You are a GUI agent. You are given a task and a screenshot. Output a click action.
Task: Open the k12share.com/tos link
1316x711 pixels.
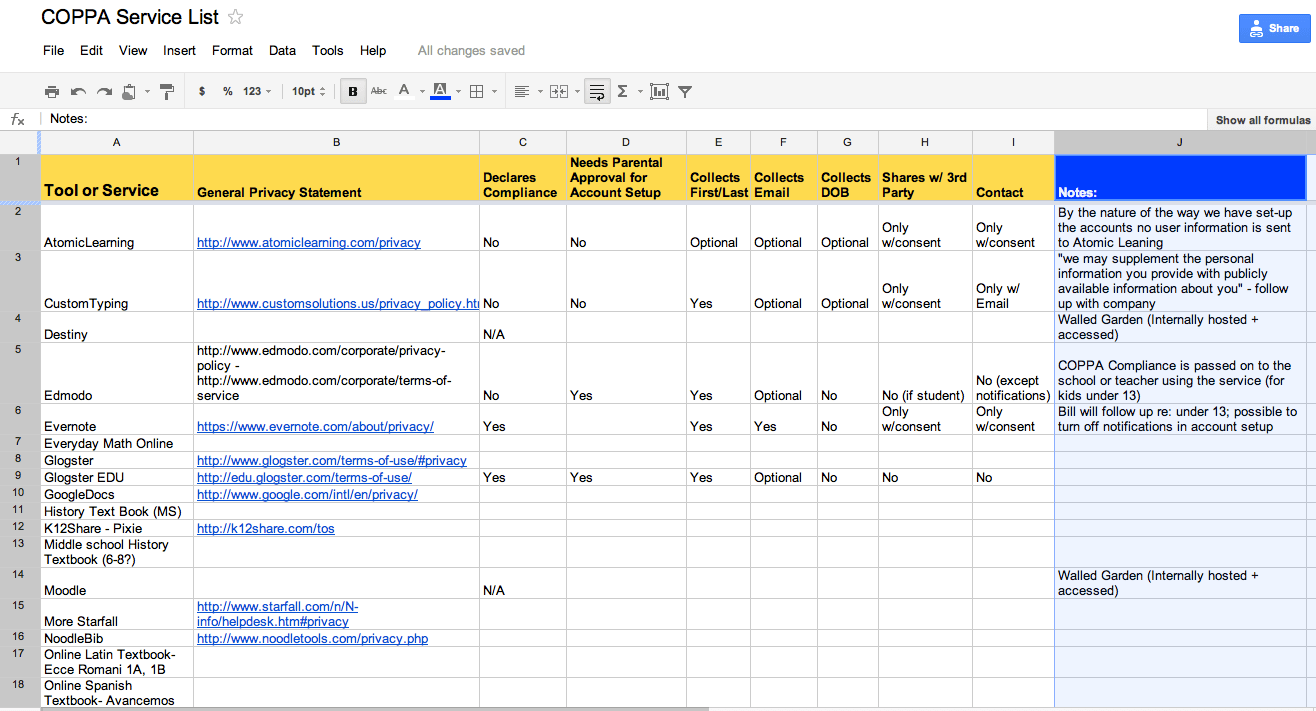[265, 528]
